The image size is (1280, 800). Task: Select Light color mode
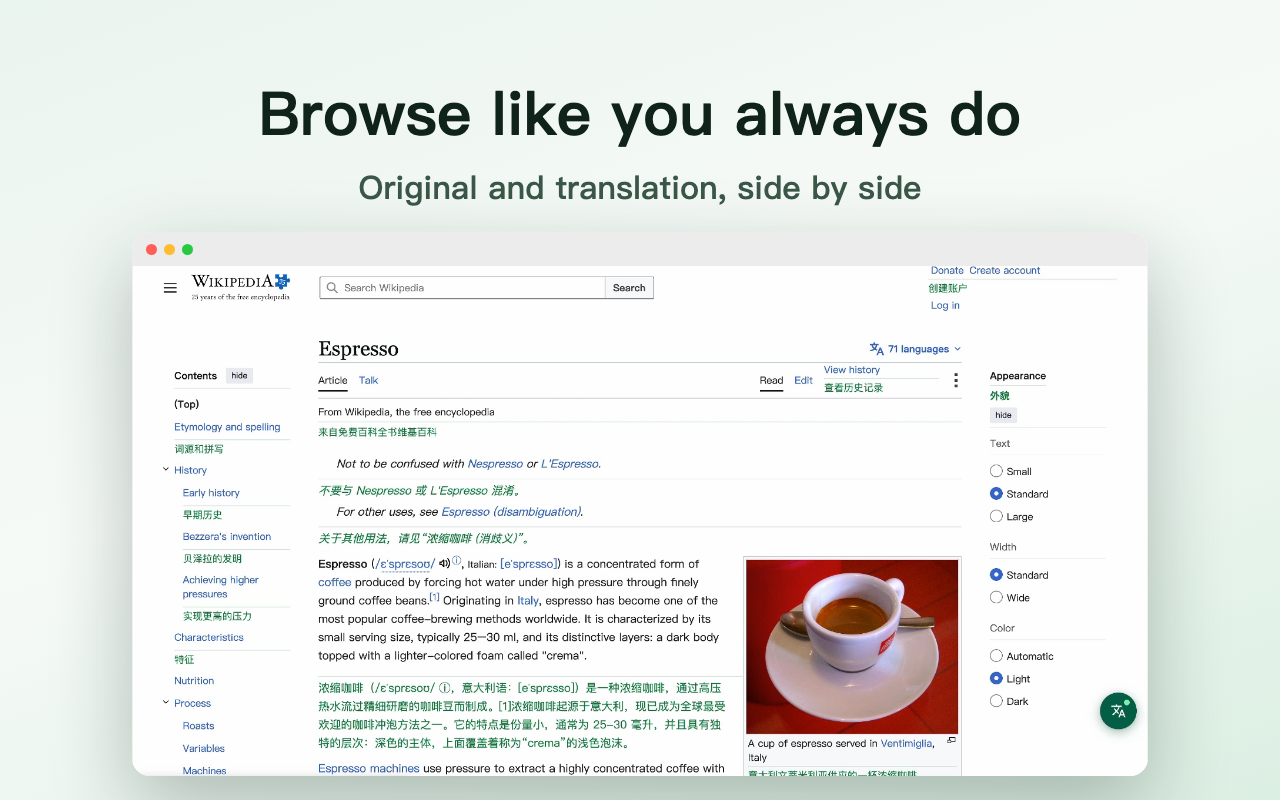(x=996, y=679)
